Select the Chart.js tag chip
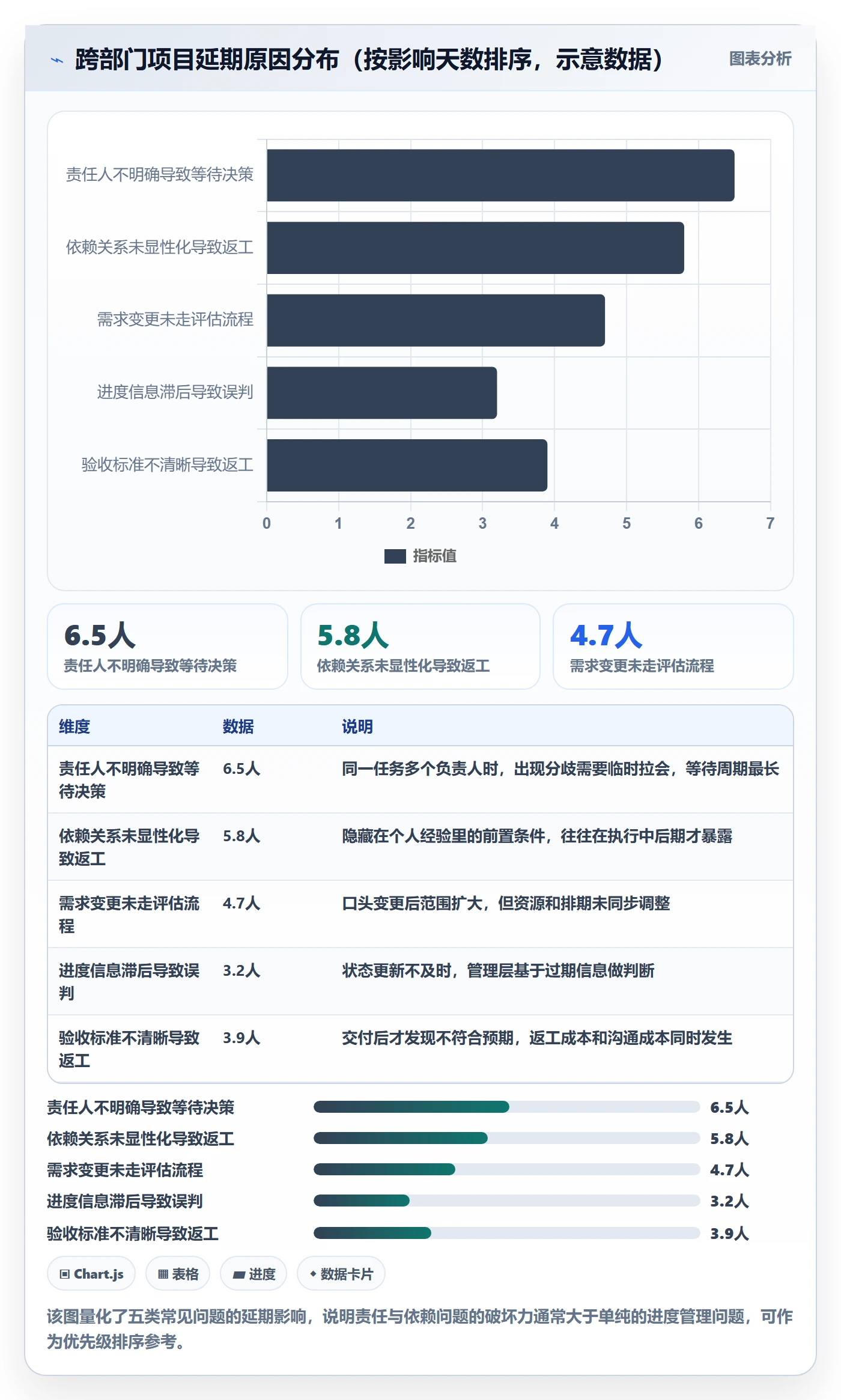Screen dimensions: 841x1400 pyautogui.click(x=91, y=1274)
